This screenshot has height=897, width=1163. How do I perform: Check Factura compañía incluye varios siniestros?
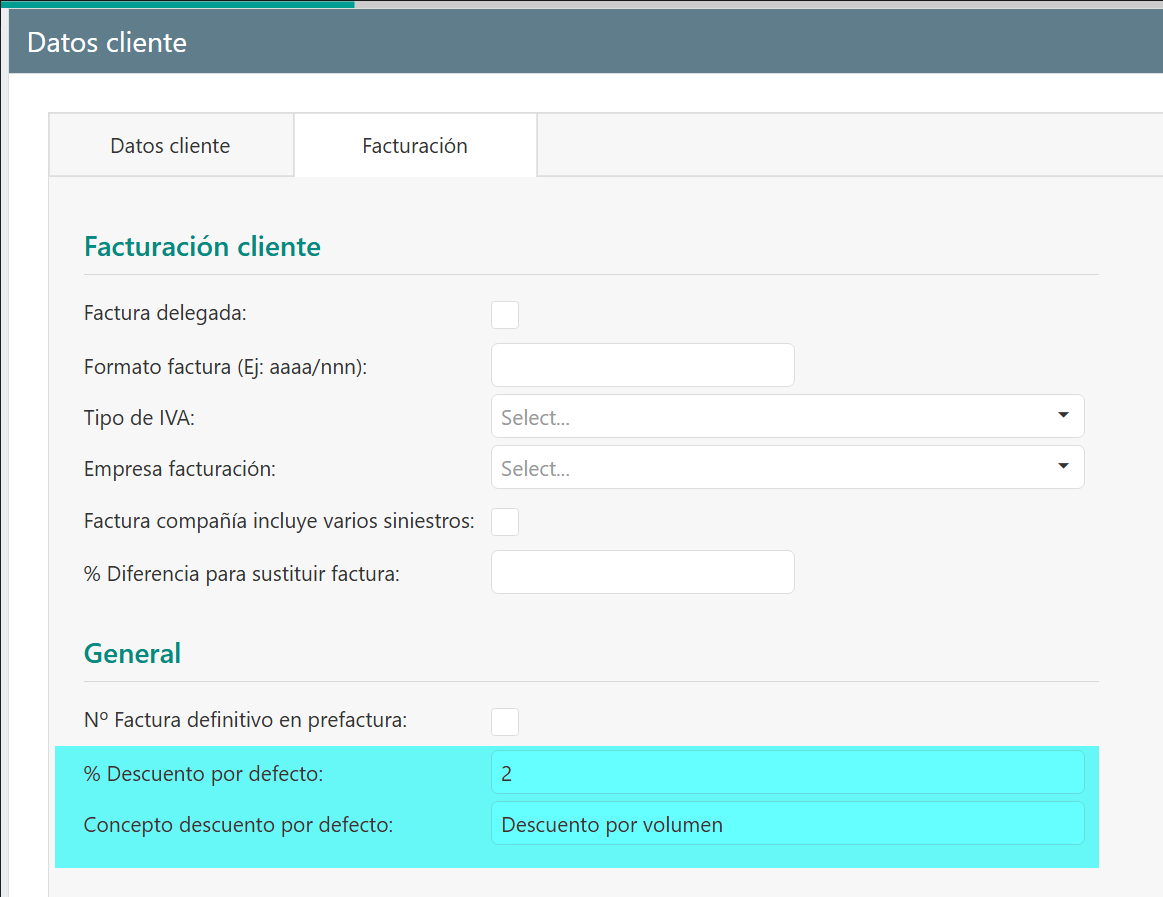(x=505, y=521)
